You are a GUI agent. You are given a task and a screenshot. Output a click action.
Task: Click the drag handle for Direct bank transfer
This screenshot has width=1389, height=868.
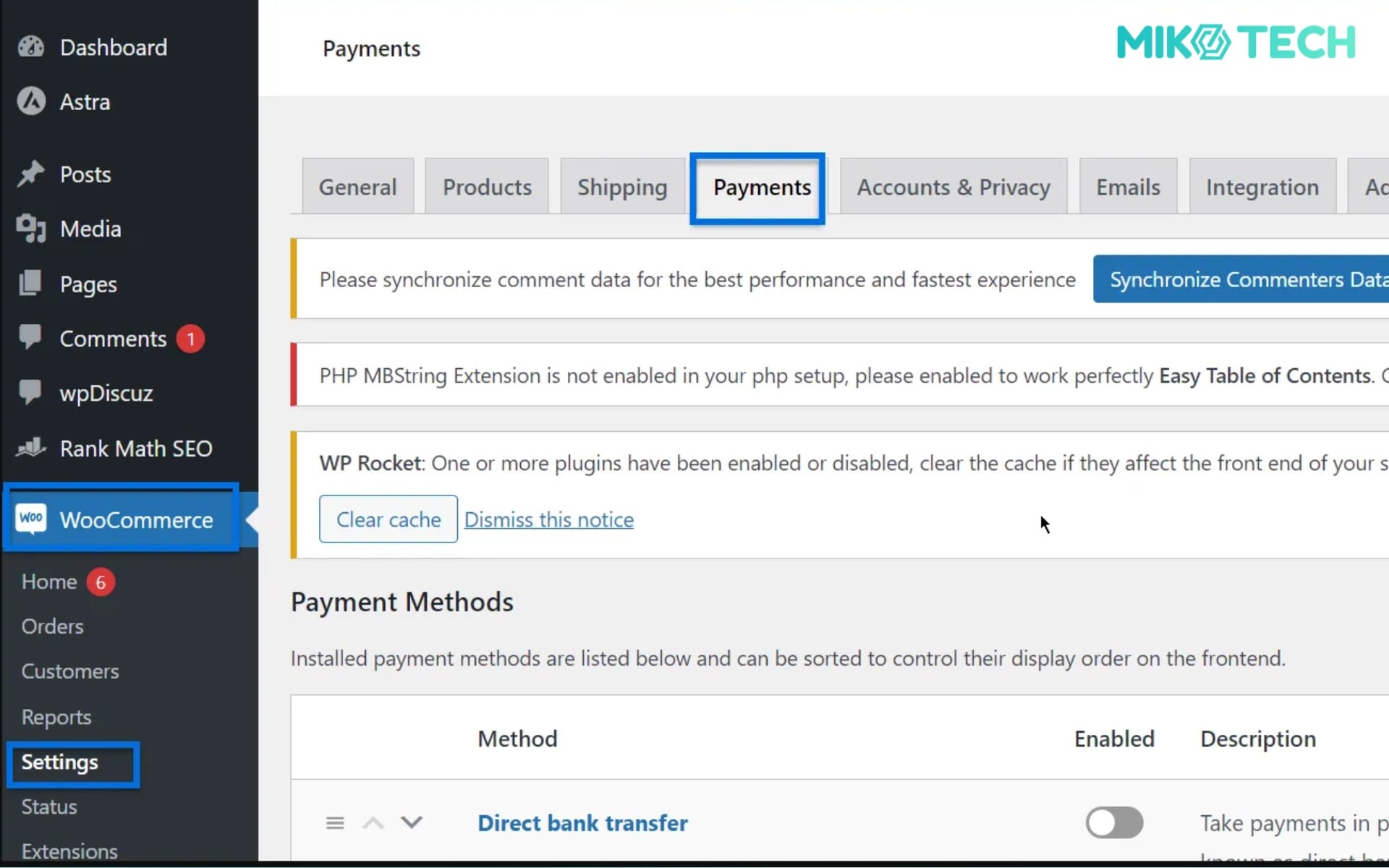[335, 822]
